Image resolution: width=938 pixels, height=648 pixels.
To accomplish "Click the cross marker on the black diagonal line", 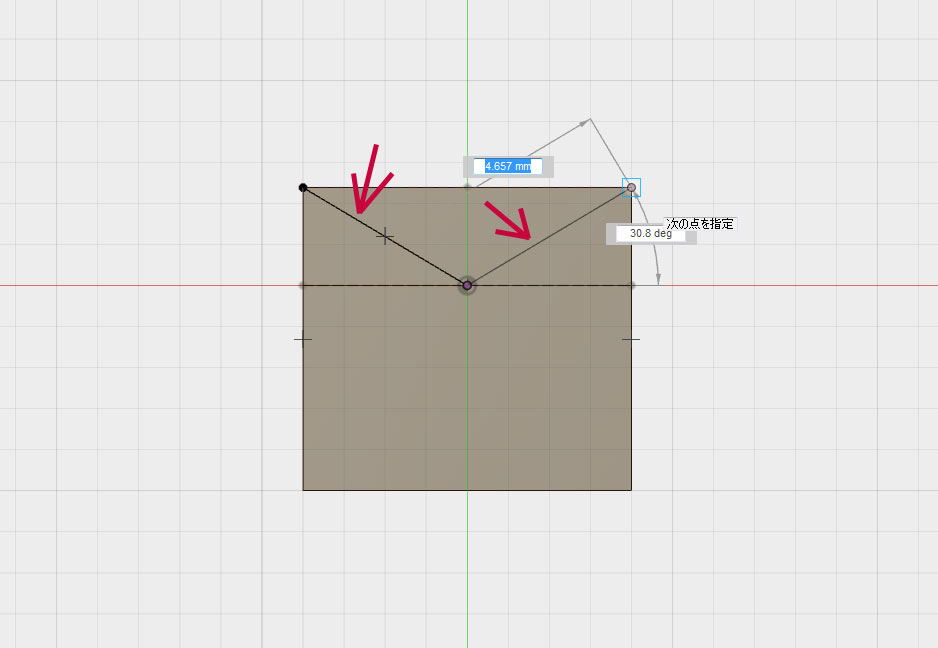I will point(385,236).
